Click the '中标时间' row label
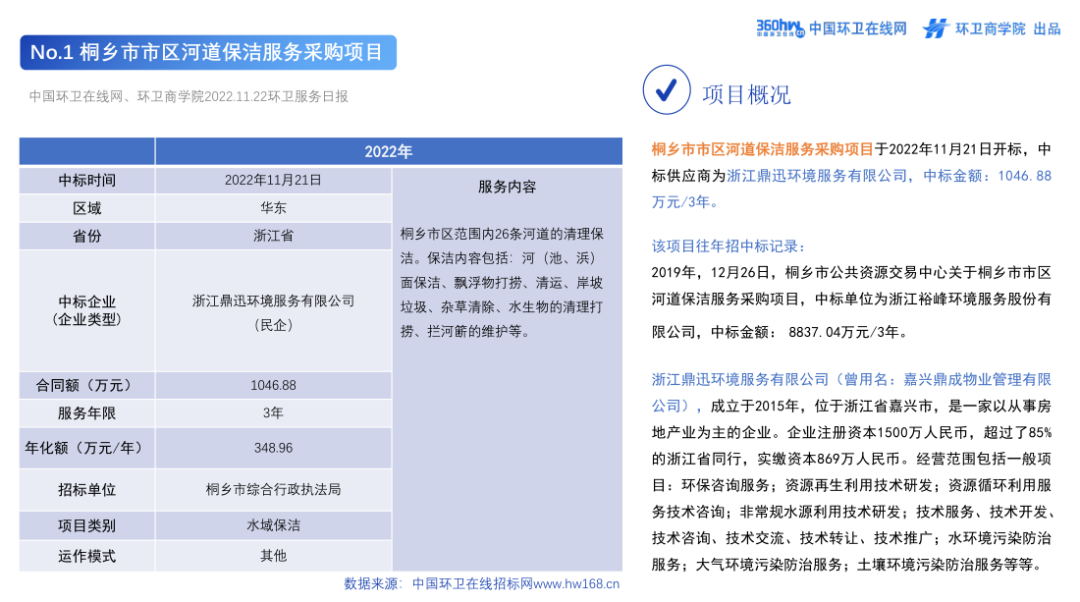The image size is (1080, 602). tap(87, 180)
